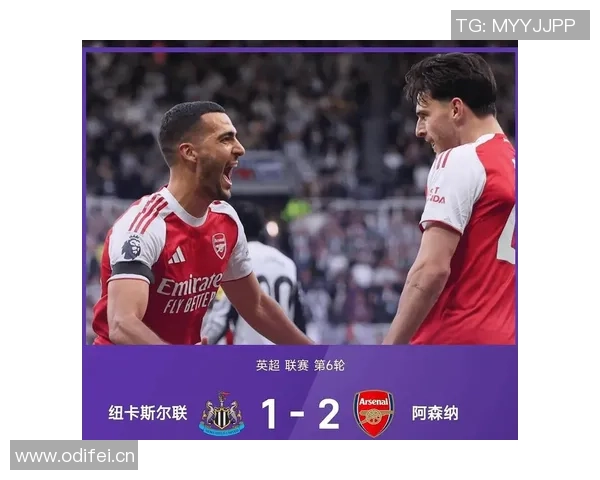The width and height of the screenshot is (600, 480).
Task: Click the Arsenal crest in the score bar
Action: click(373, 413)
